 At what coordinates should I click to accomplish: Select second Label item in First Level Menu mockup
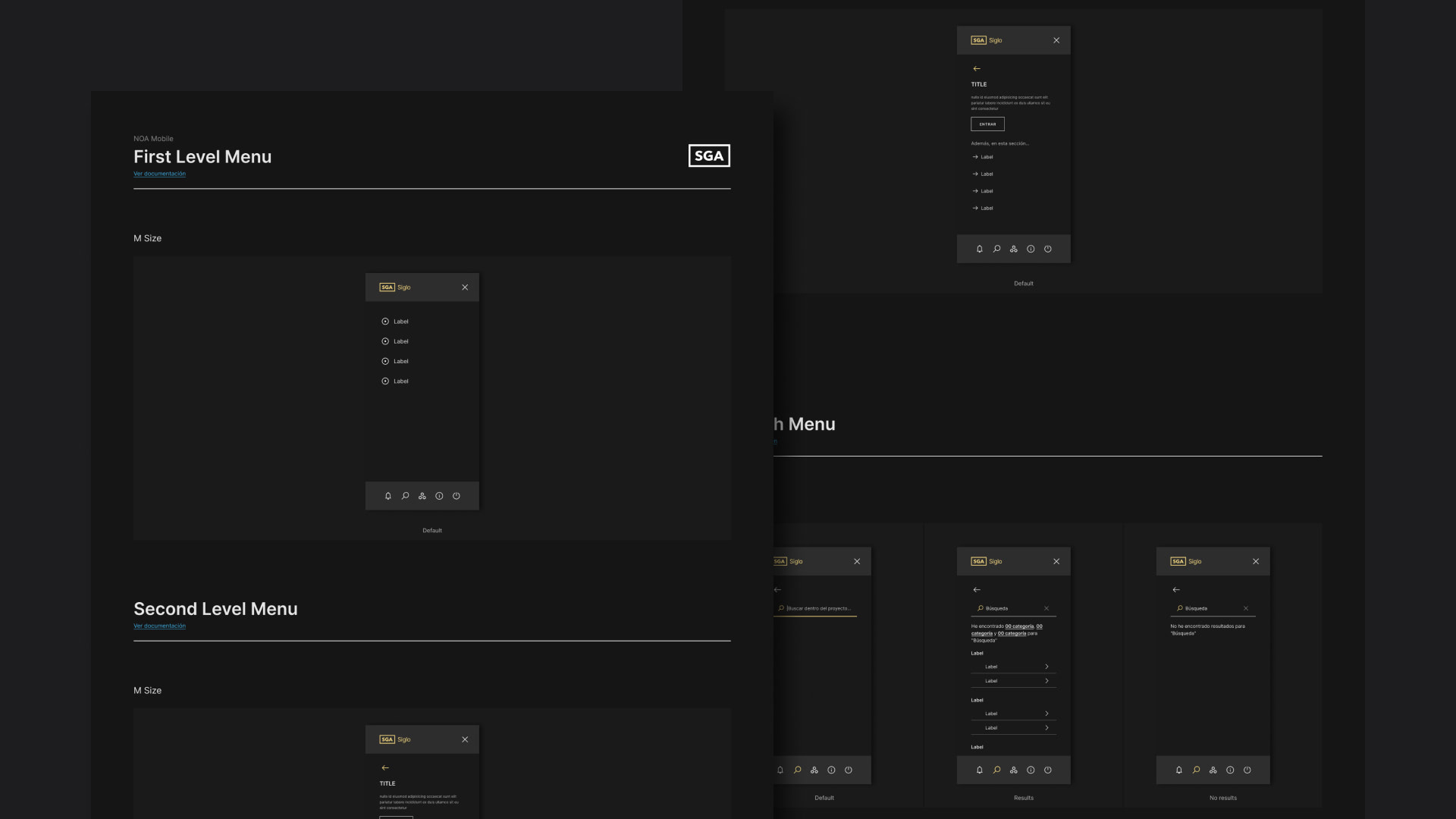point(395,341)
